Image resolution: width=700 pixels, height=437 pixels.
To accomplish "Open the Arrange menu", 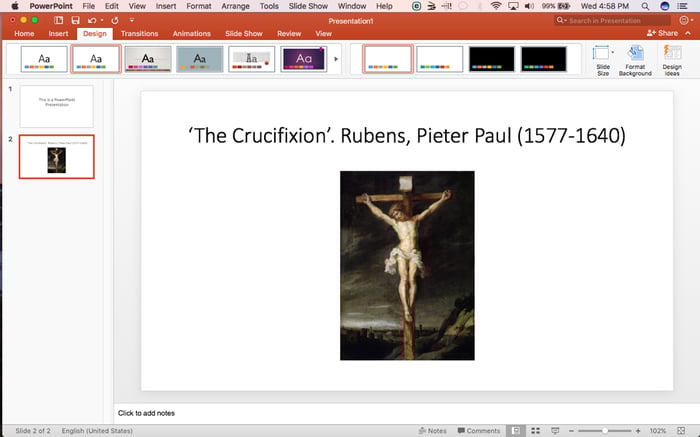I will [x=235, y=6].
